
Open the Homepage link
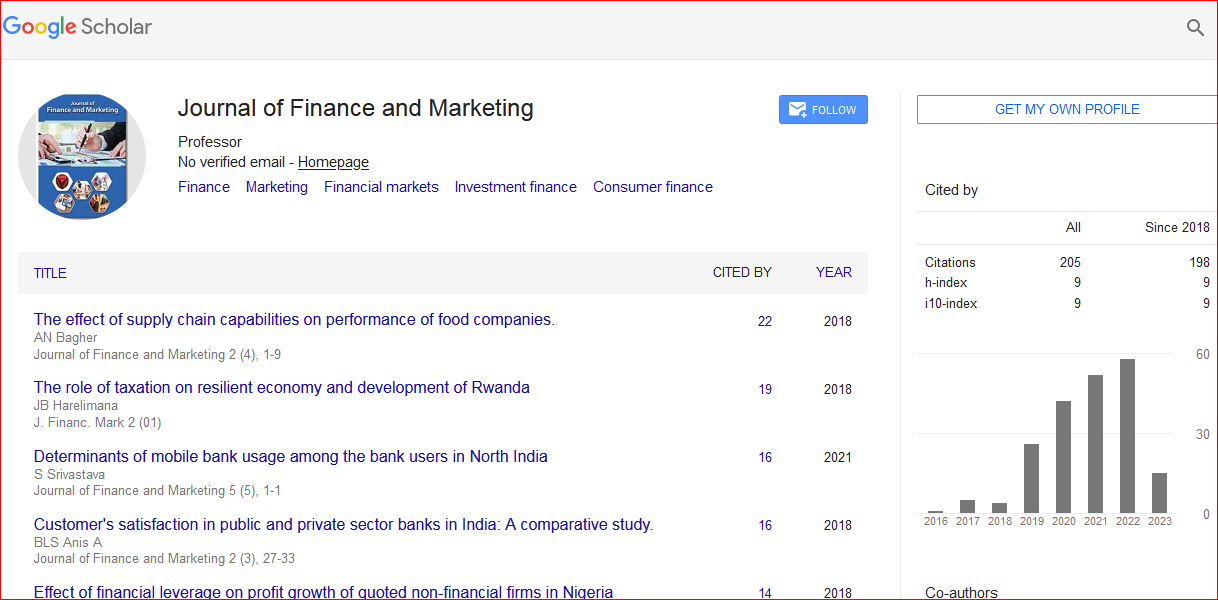(333, 162)
